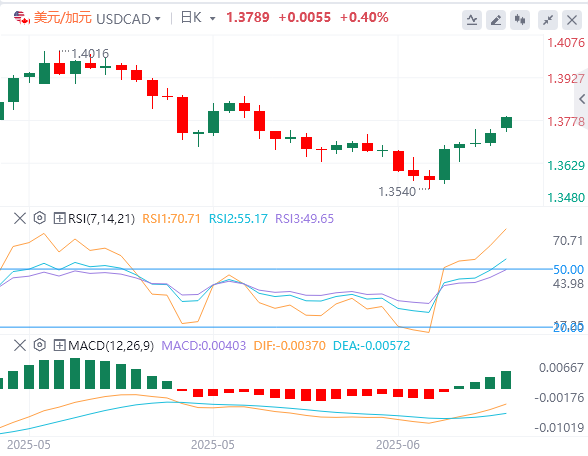
Task: Click the 美元/加元 pair name
Action: point(62,18)
